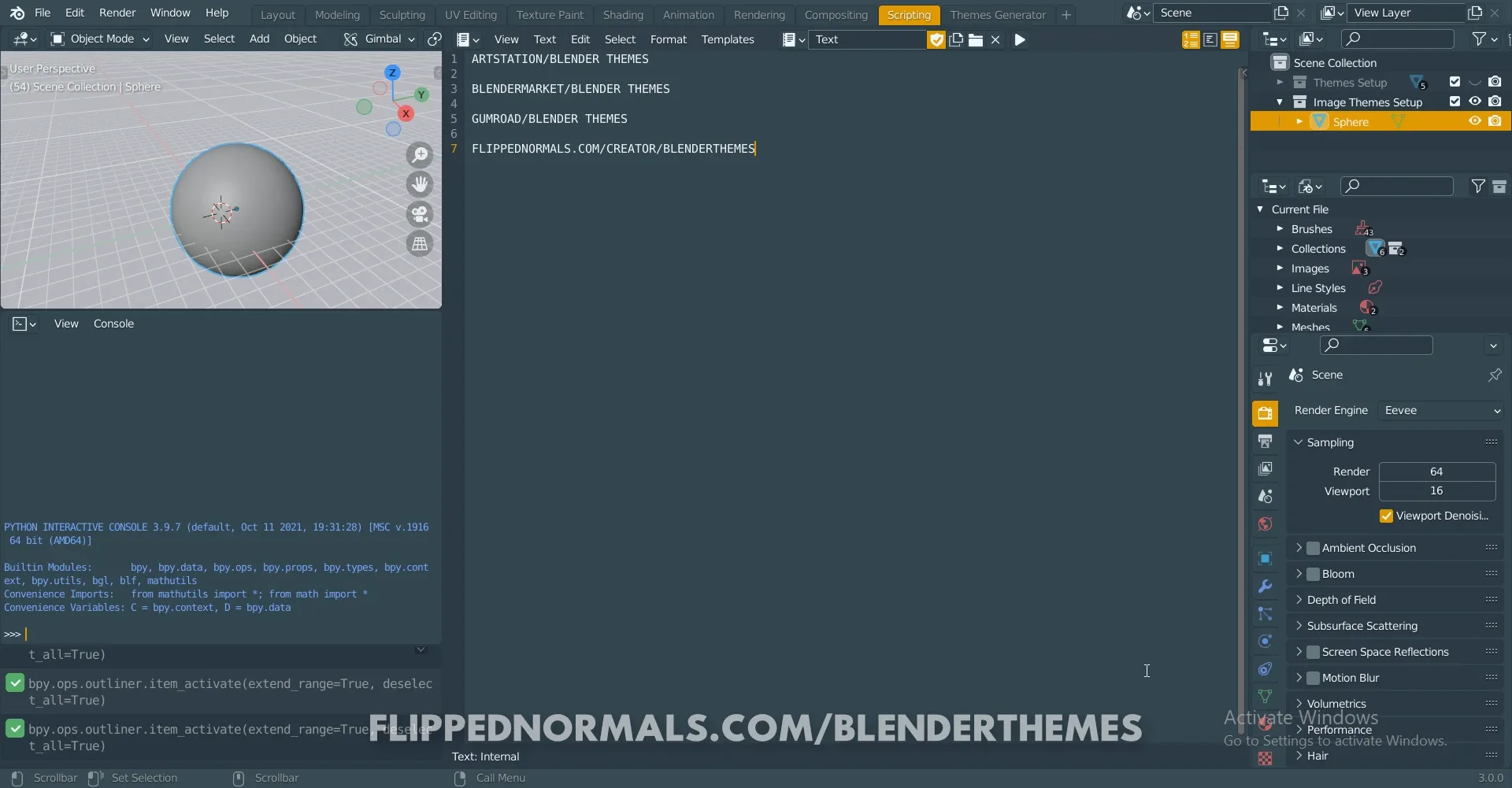Open the Render Engine Eevee dropdown
The height and width of the screenshot is (788, 1512).
point(1442,411)
